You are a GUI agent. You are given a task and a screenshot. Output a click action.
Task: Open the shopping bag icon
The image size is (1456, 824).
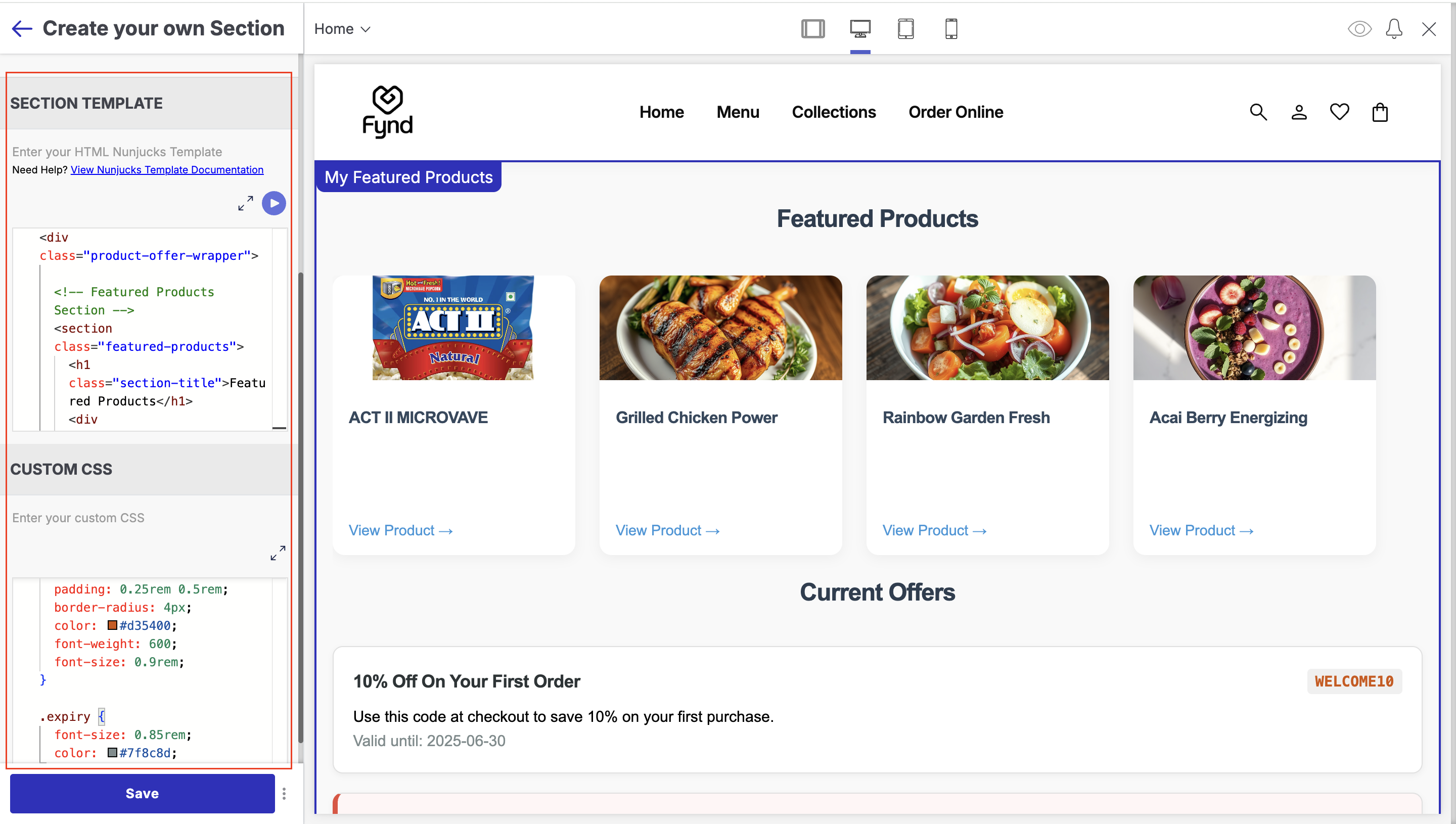(1380, 112)
